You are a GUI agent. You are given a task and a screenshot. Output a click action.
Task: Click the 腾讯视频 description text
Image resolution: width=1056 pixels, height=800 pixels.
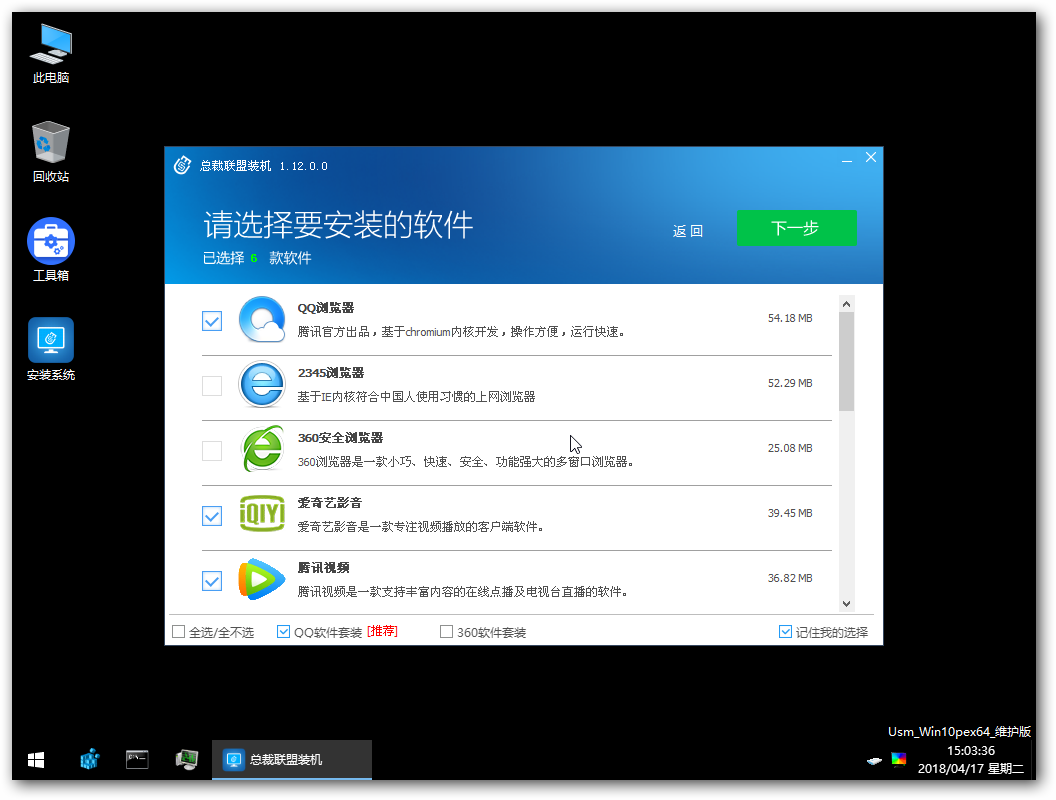463,592
